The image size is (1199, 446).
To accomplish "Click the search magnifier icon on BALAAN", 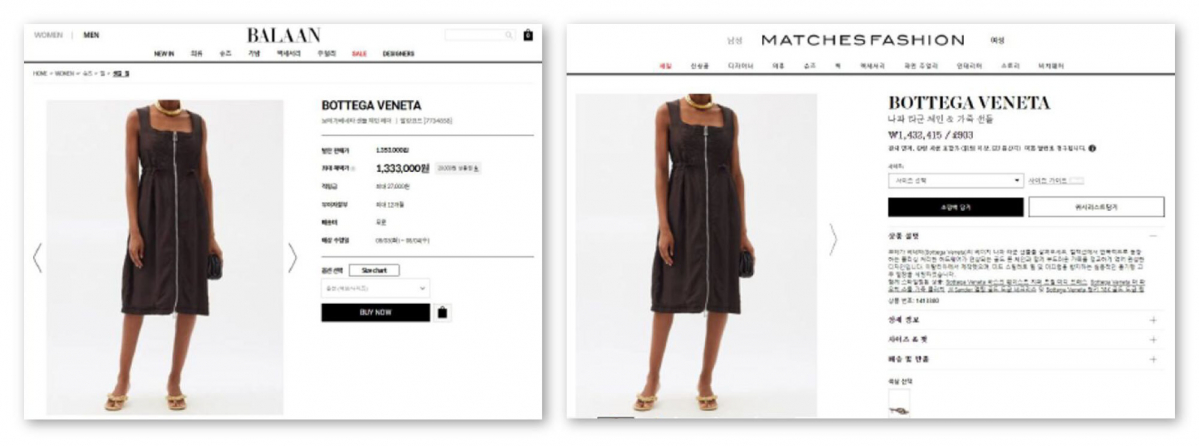I will click(509, 35).
